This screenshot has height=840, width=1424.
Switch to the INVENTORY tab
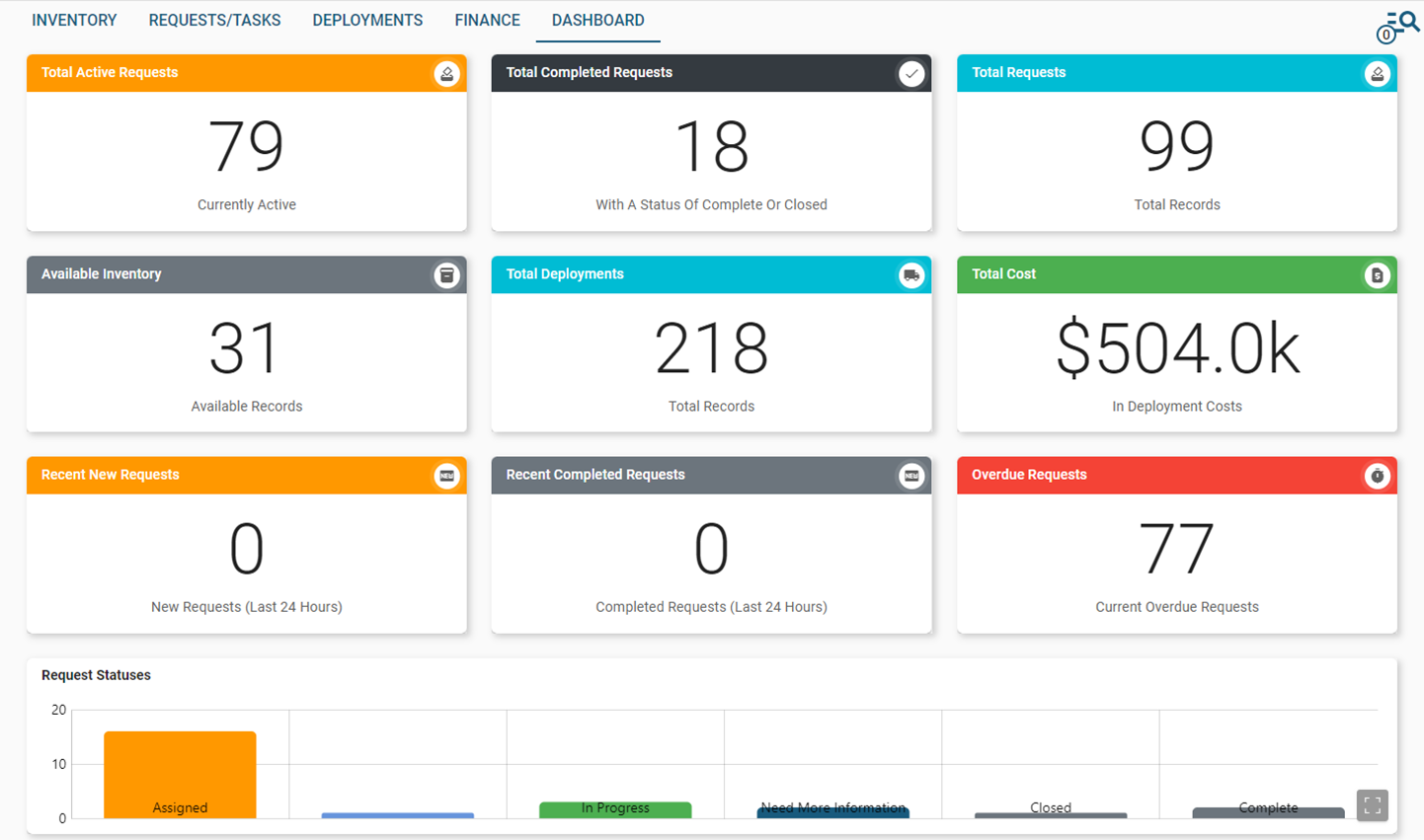pyautogui.click(x=74, y=20)
